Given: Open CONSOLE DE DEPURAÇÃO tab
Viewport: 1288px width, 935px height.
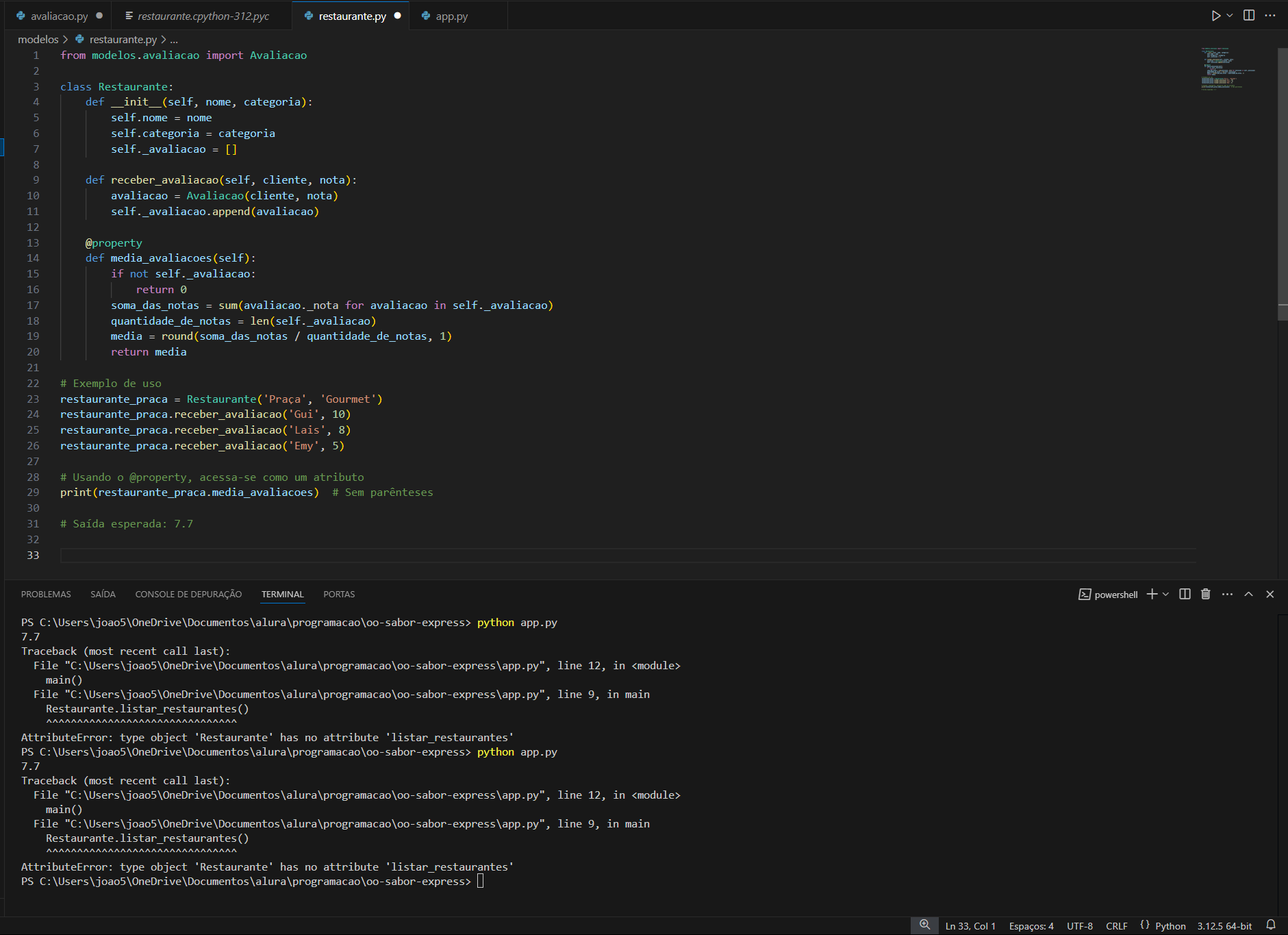Looking at the screenshot, I should (x=188, y=595).
